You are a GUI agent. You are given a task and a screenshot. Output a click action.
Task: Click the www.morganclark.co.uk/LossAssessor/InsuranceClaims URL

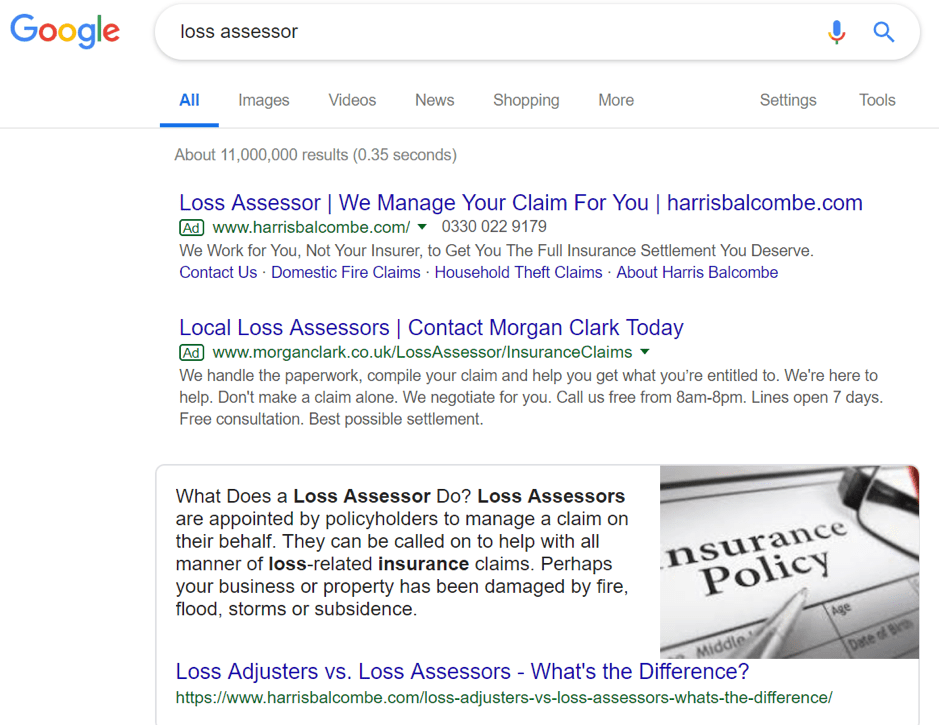422,353
